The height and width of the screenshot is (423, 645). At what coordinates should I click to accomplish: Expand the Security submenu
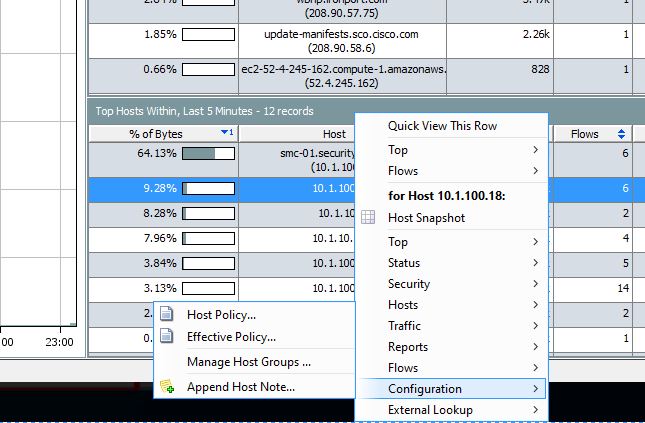[452, 284]
